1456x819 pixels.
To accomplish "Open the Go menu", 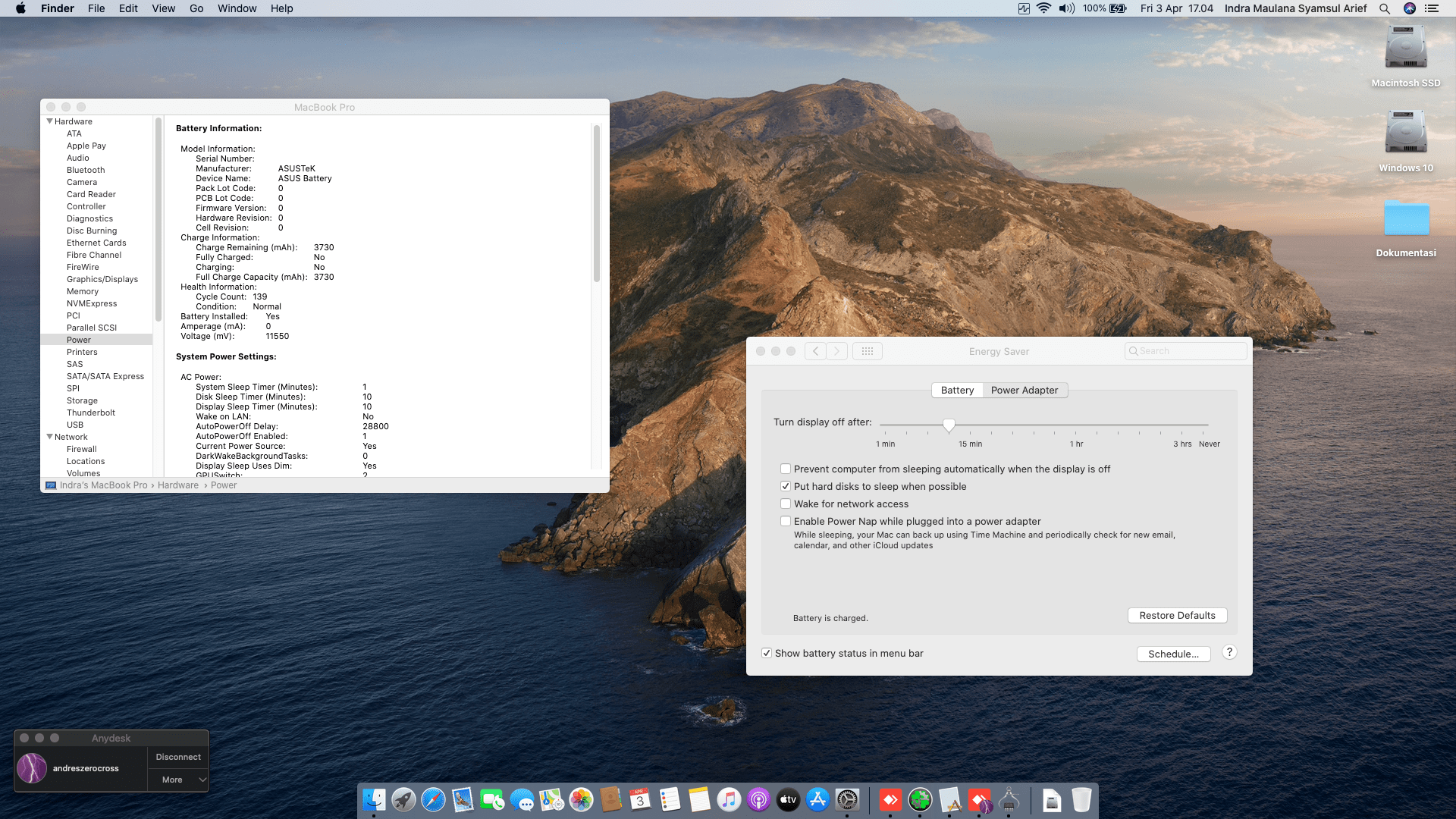I will point(196,8).
